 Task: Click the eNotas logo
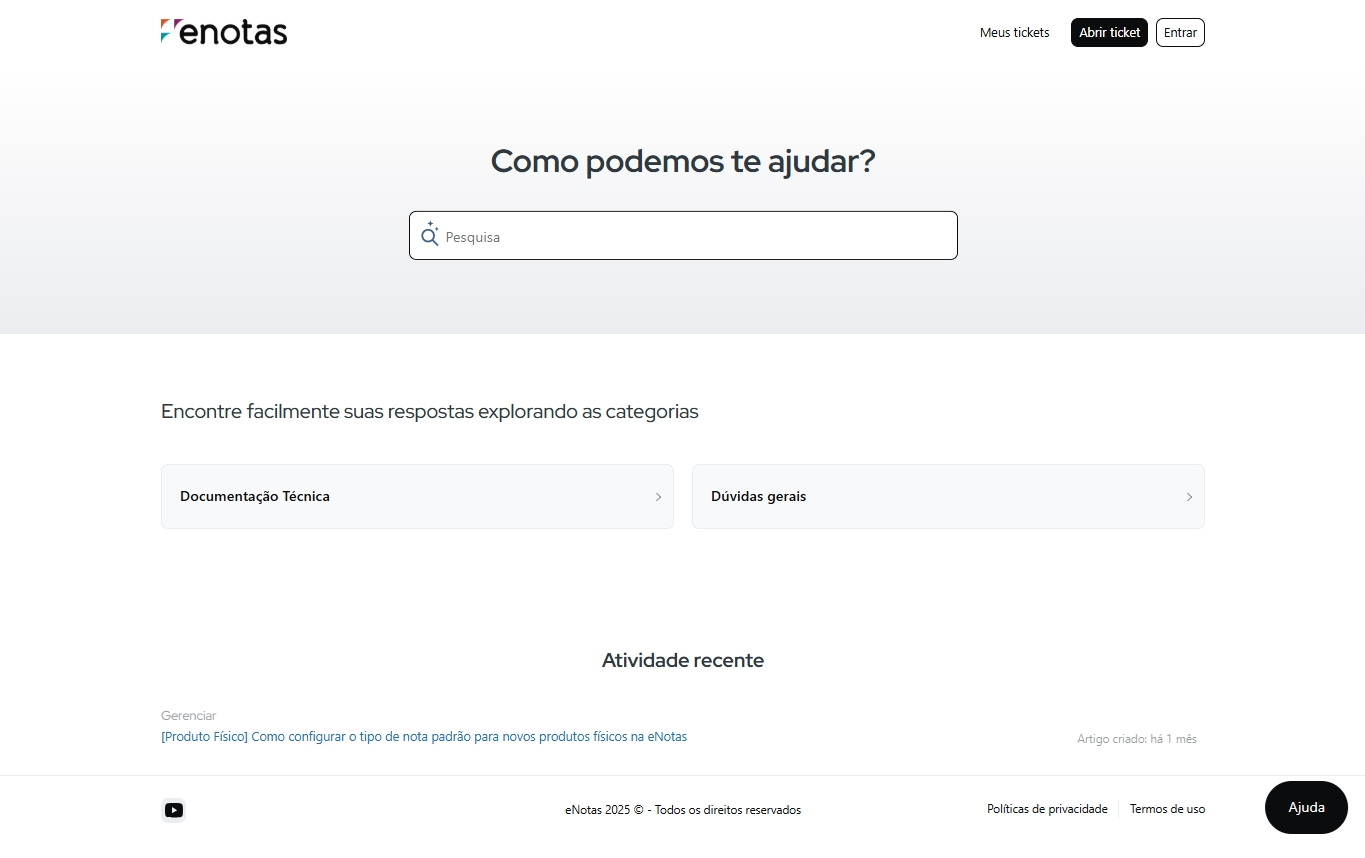pos(223,32)
